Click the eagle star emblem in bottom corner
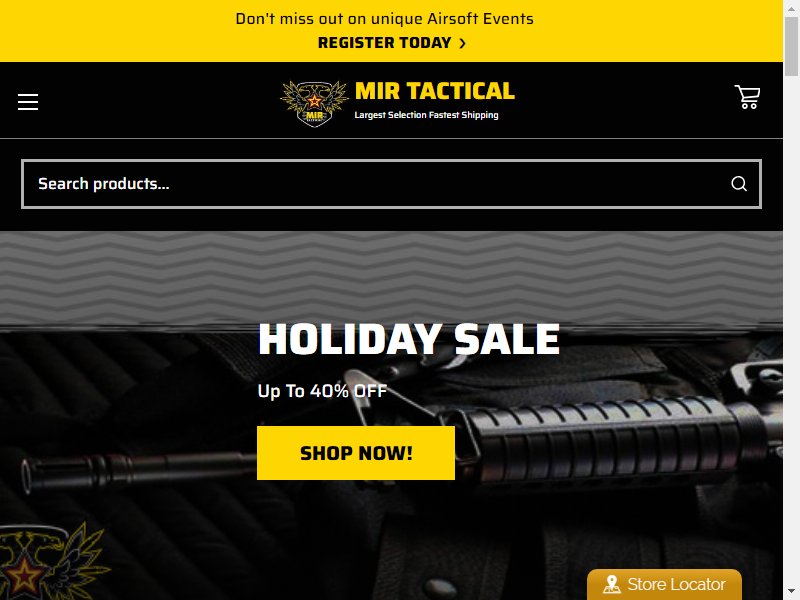 (x=51, y=562)
